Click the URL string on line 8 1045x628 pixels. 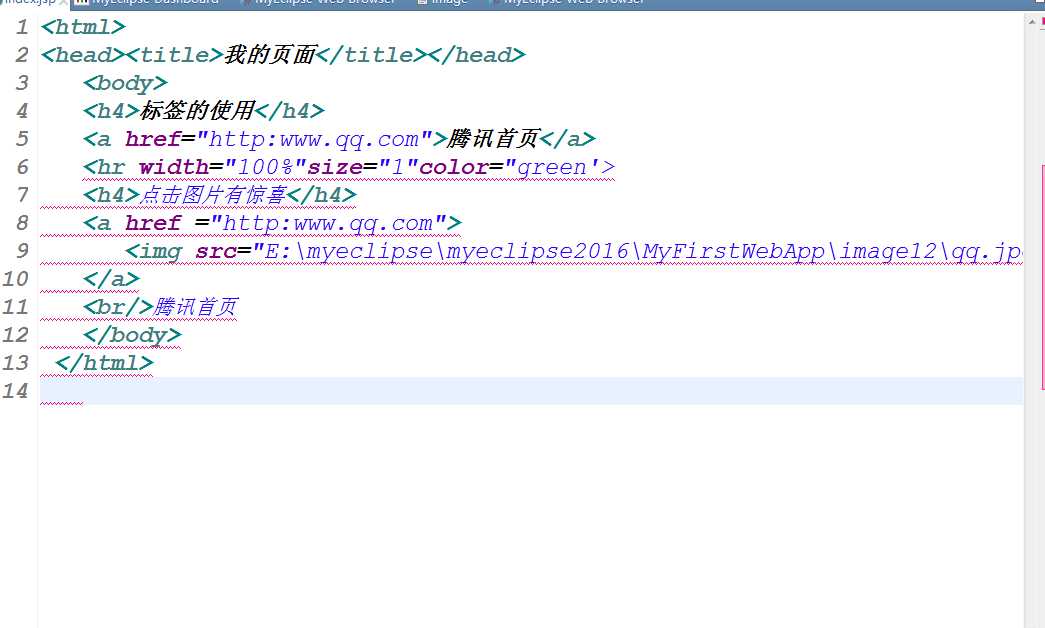(x=328, y=223)
